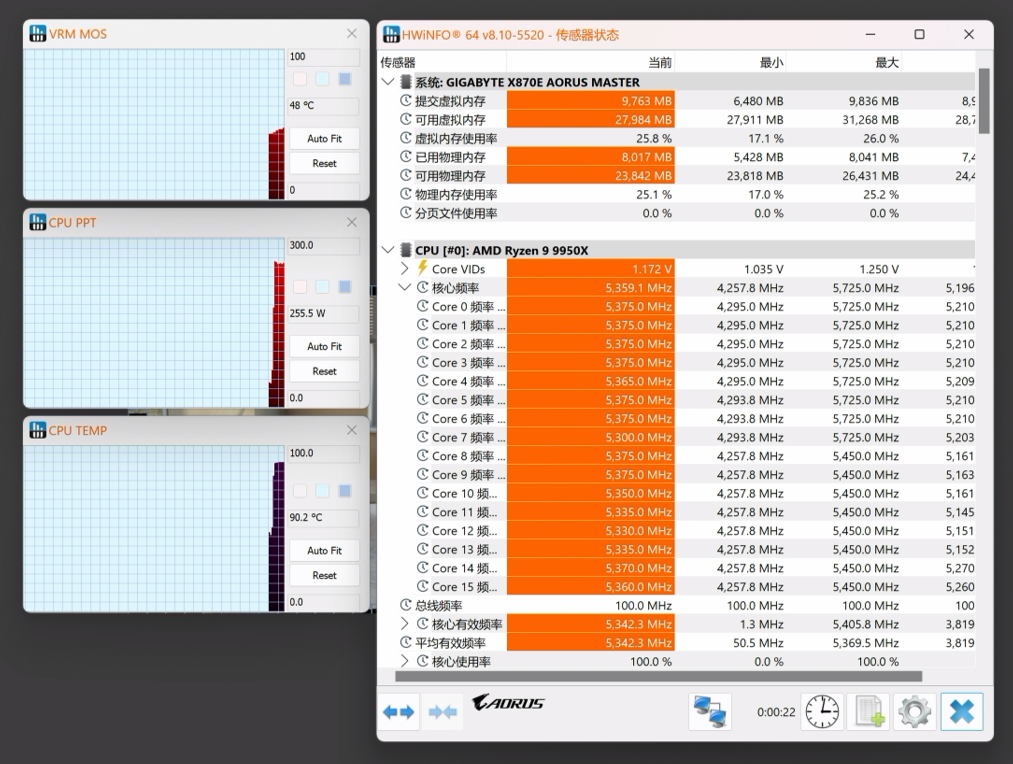Collapse the GIGABYTE X870E AORUS MASTER section
The width and height of the screenshot is (1013, 764).
tap(388, 82)
